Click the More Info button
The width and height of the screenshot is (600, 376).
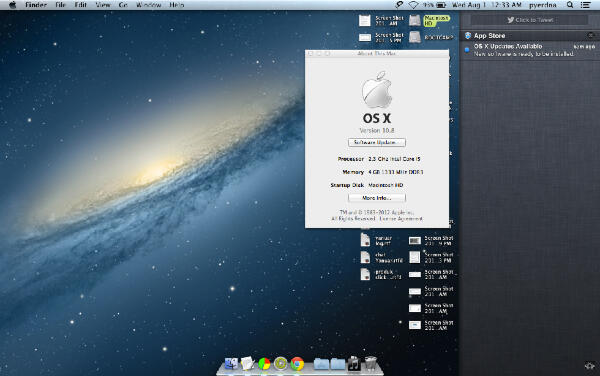(x=377, y=198)
